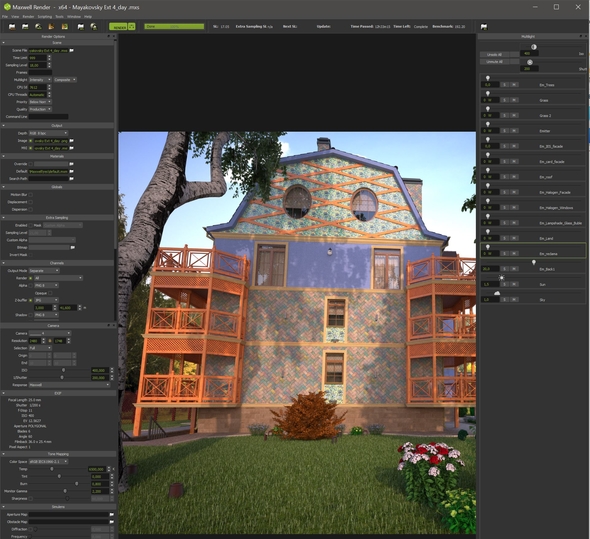
Task: Browse for Scene File using folder icon
Action: click(x=71, y=50)
